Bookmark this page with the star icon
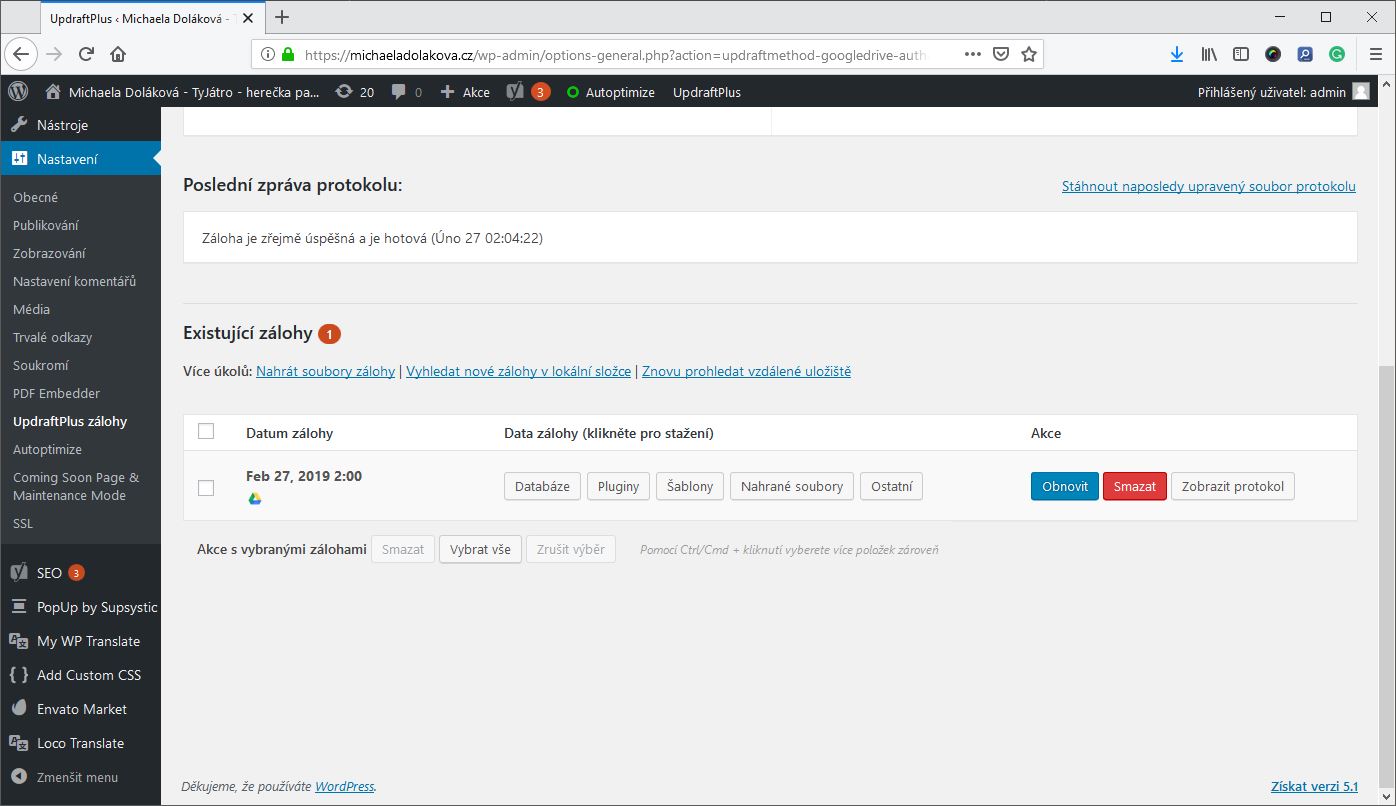Screen dimensions: 1396x806 tap(1028, 54)
